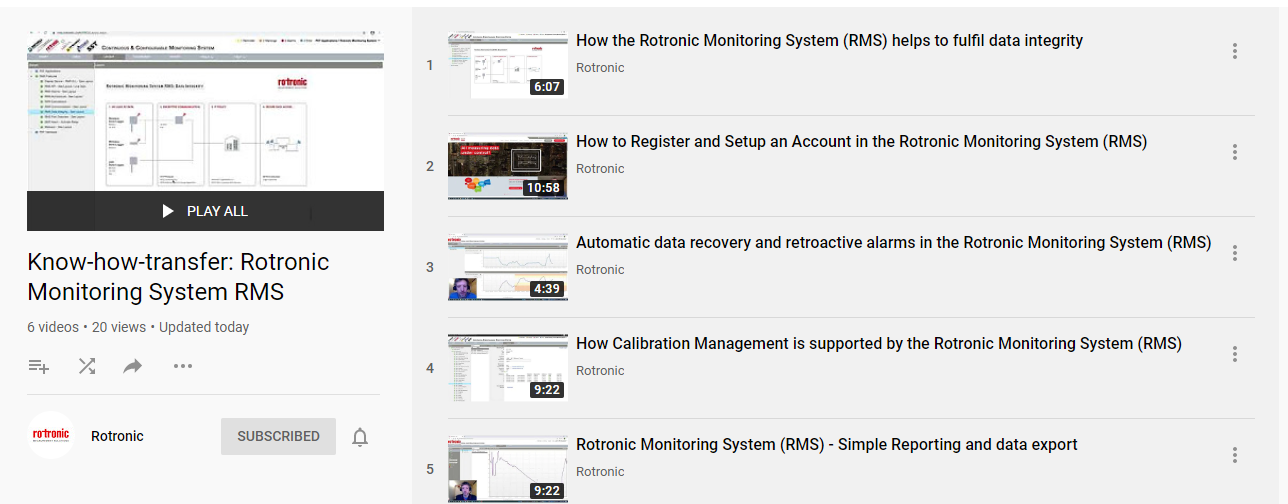Click Rotronic channel under Register and Setup video
Viewport: 1288px width, 504px height.
(x=600, y=169)
